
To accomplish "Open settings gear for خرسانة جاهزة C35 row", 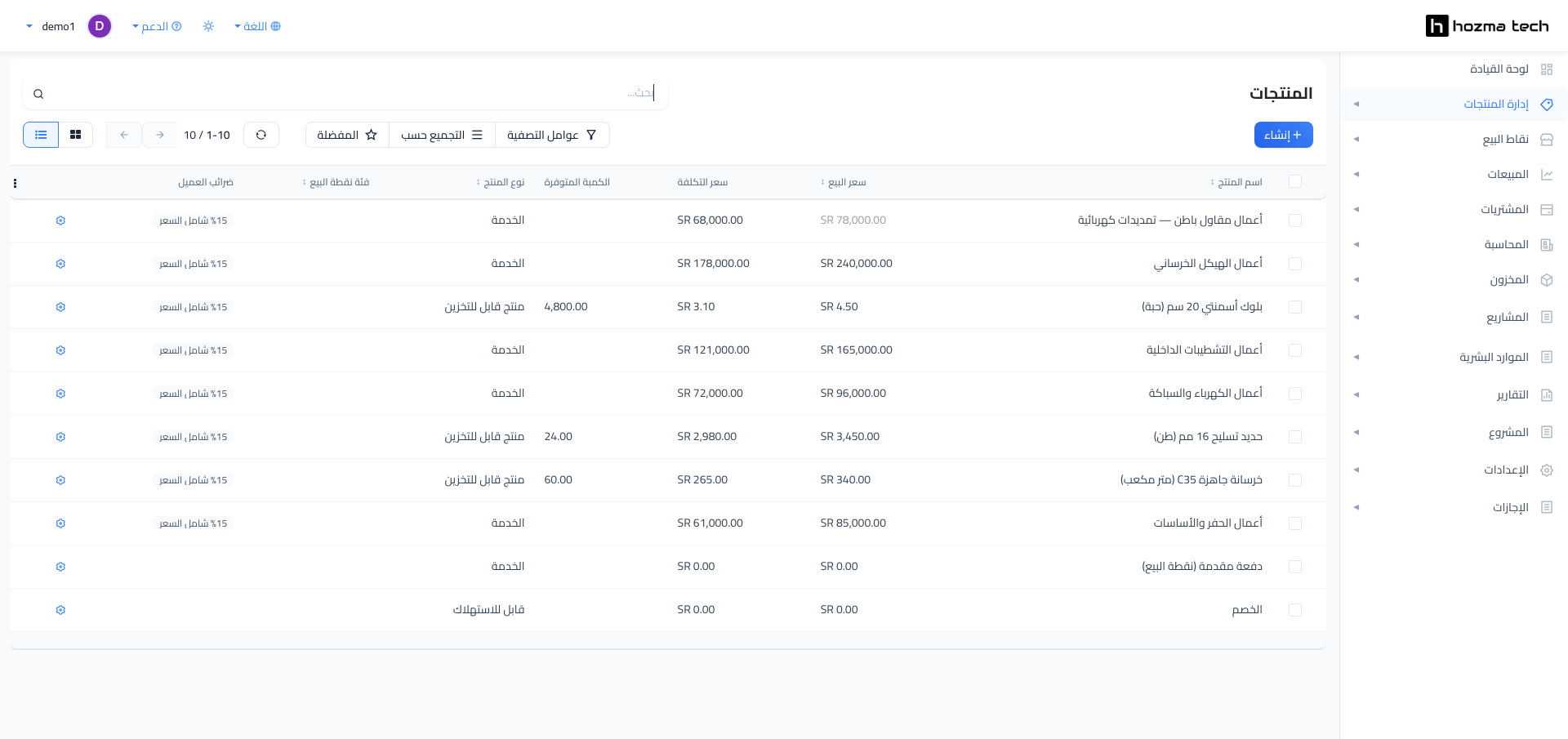I will click(x=60, y=480).
